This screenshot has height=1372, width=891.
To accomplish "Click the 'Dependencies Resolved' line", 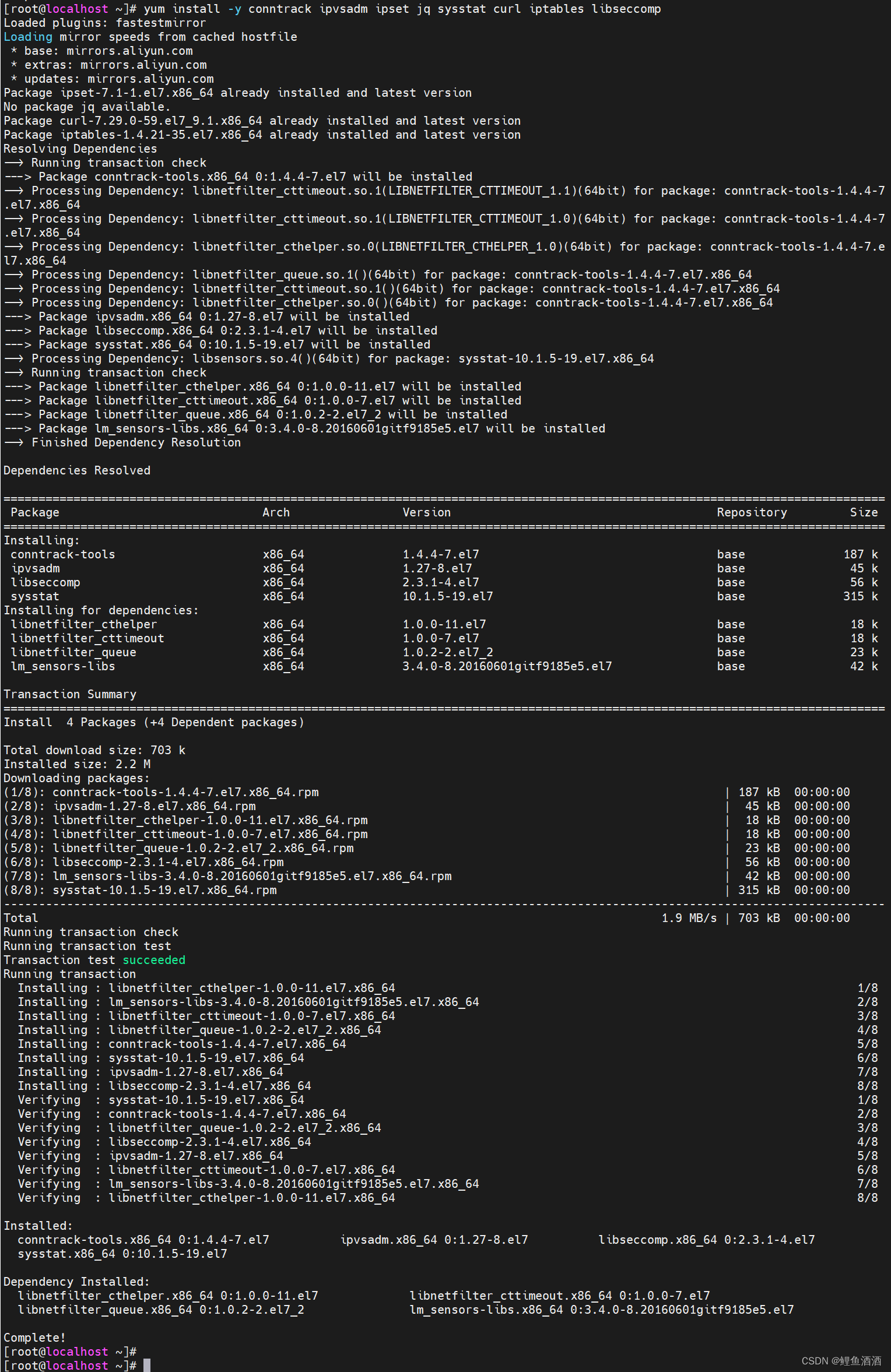I will (77, 470).
